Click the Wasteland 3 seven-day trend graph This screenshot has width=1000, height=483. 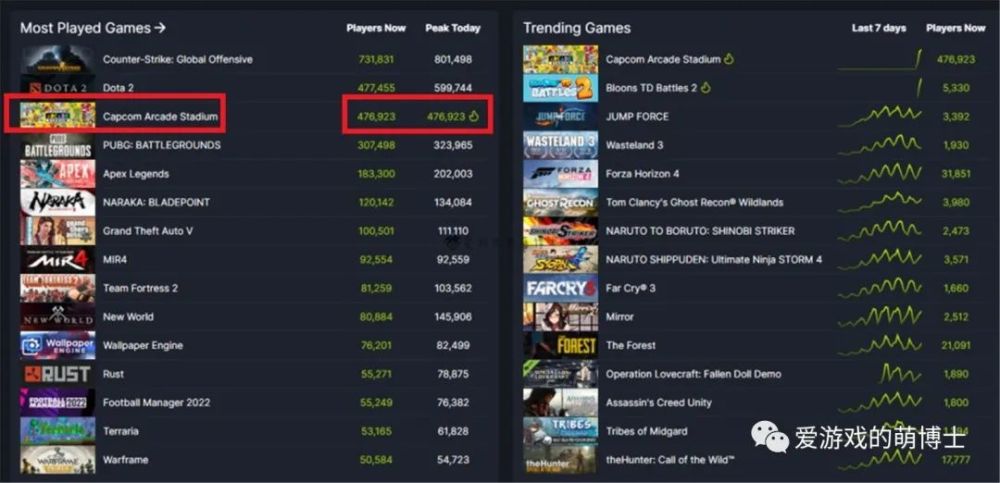tap(879, 145)
